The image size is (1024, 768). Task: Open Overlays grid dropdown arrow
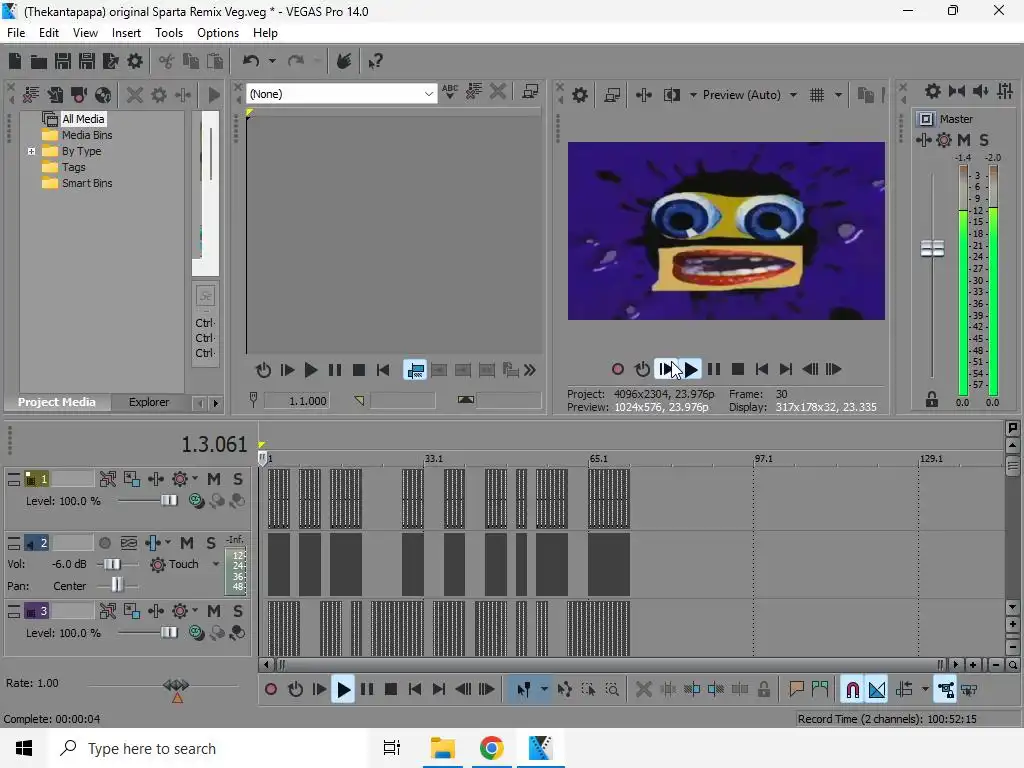pyautogui.click(x=838, y=95)
